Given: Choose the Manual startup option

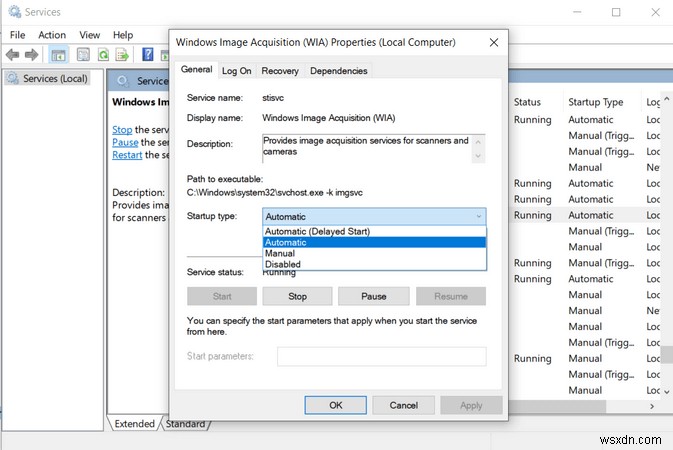Looking at the screenshot, I should click(x=374, y=253).
